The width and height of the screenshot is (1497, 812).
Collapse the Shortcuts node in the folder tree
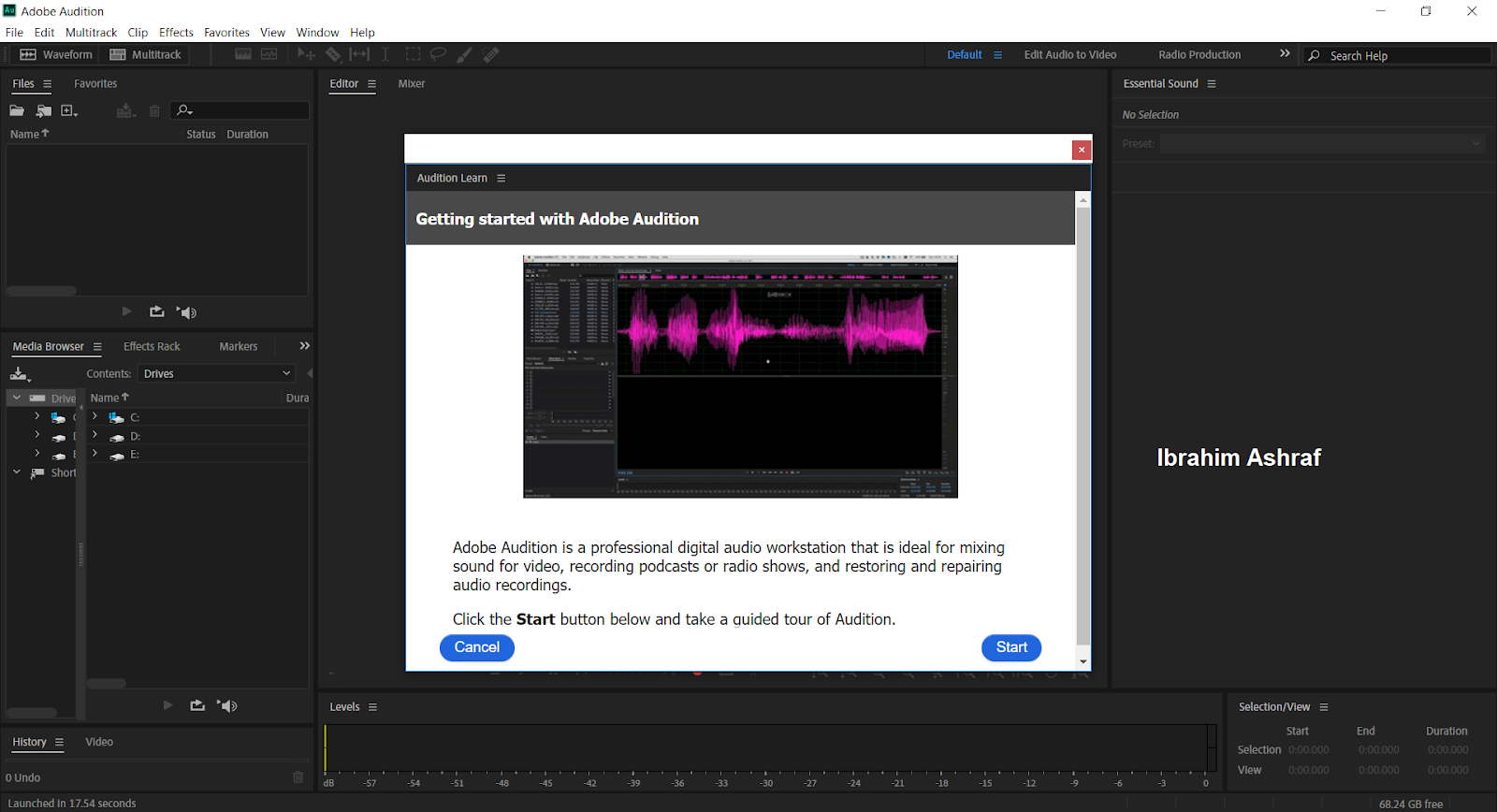(x=17, y=472)
